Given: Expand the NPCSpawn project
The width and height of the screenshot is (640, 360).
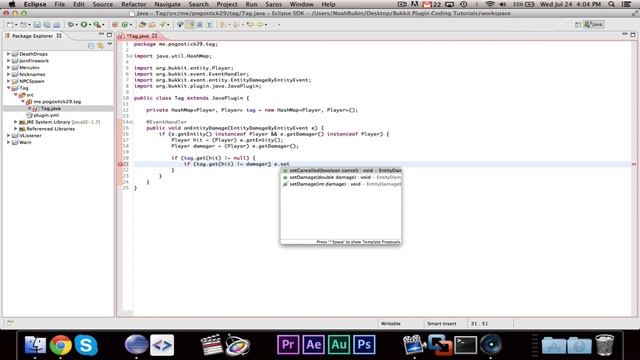Looking at the screenshot, I should [x=8, y=81].
